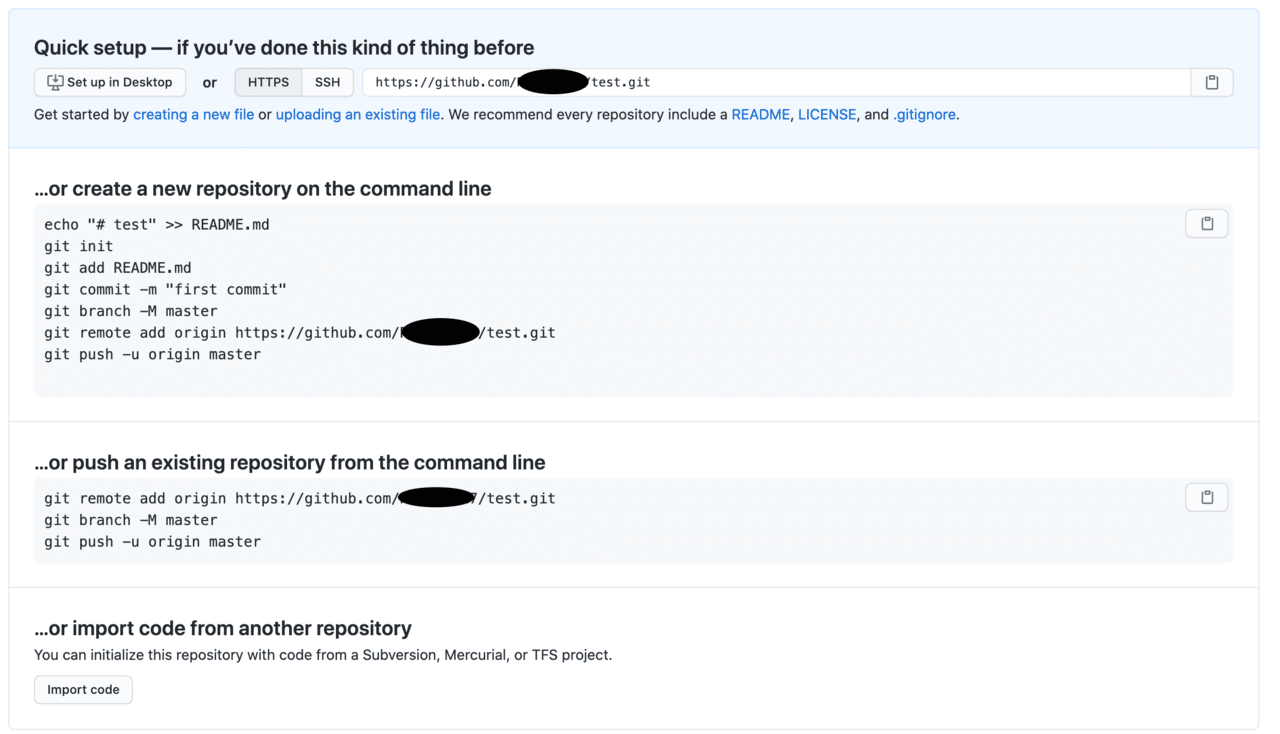Copy the repository URL with clipboard icon
The image size is (1280, 734).
[1212, 82]
